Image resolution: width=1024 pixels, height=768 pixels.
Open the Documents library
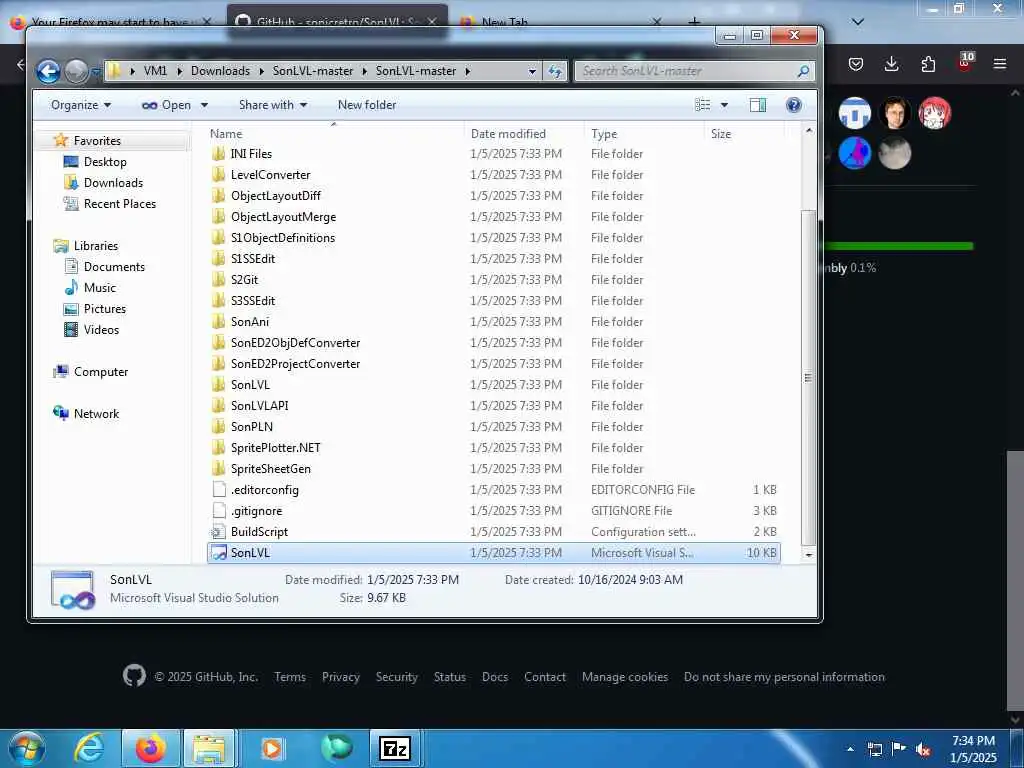coord(114,266)
